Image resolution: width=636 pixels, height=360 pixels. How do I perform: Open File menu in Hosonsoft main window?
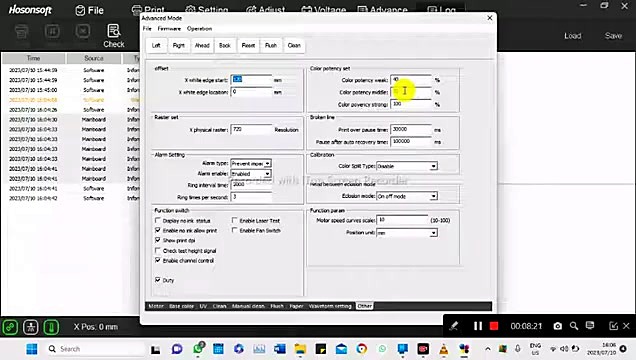pyautogui.click(x=90, y=10)
